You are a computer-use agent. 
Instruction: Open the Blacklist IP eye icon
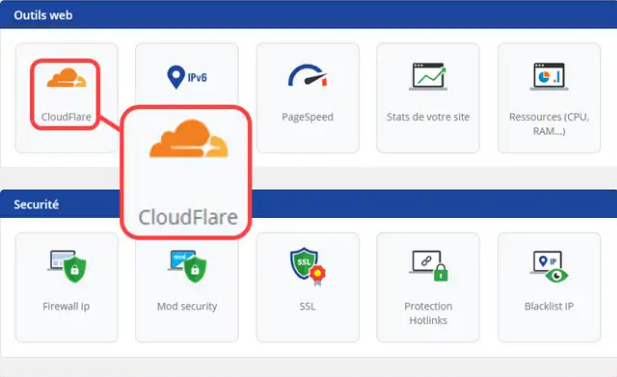point(549,266)
